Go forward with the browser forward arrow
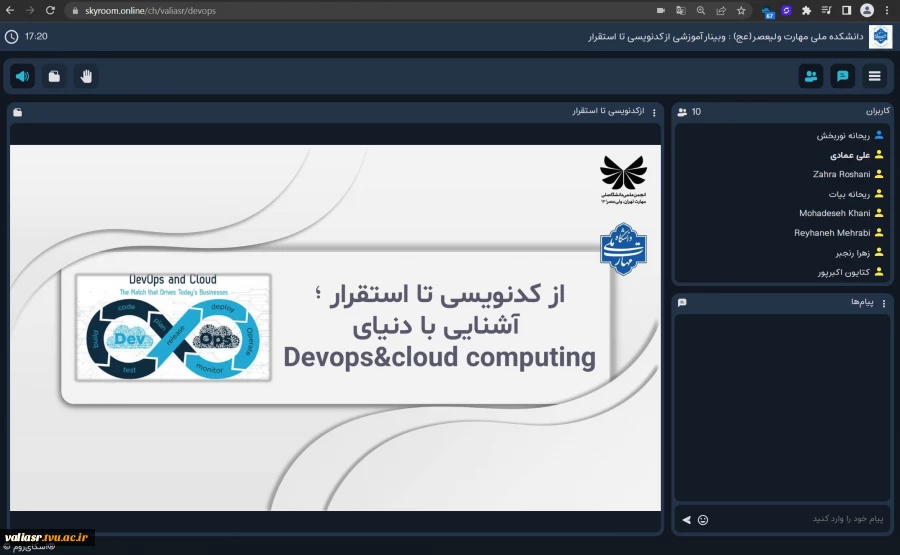Screen dimensions: 900x555 pyautogui.click(x=30, y=10)
